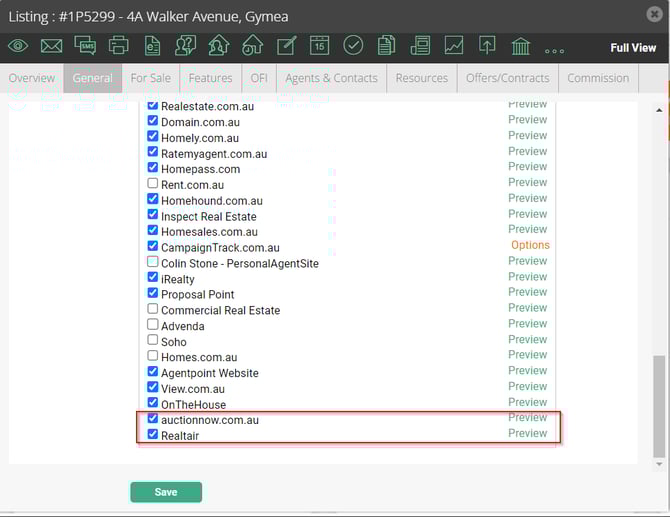This screenshot has width=670, height=517.
Task: Open Preview for Homely.com.au
Action: pyautogui.click(x=528, y=135)
